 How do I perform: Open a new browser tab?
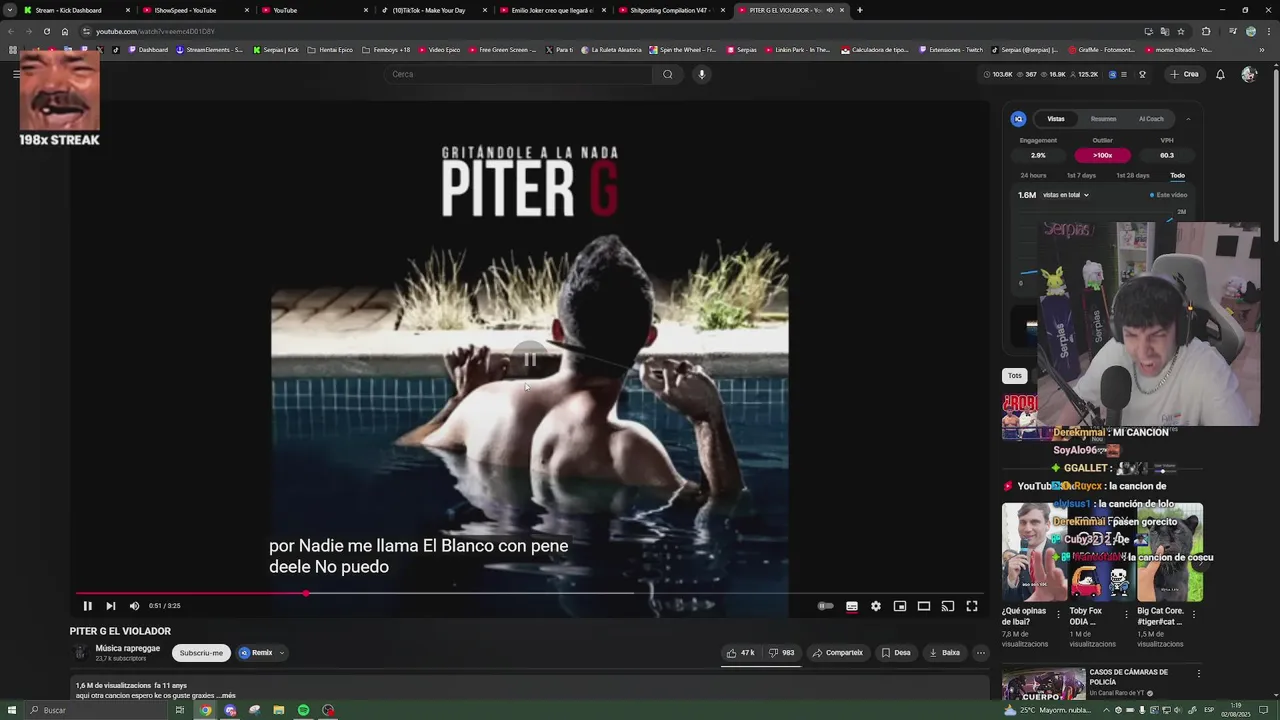(860, 10)
